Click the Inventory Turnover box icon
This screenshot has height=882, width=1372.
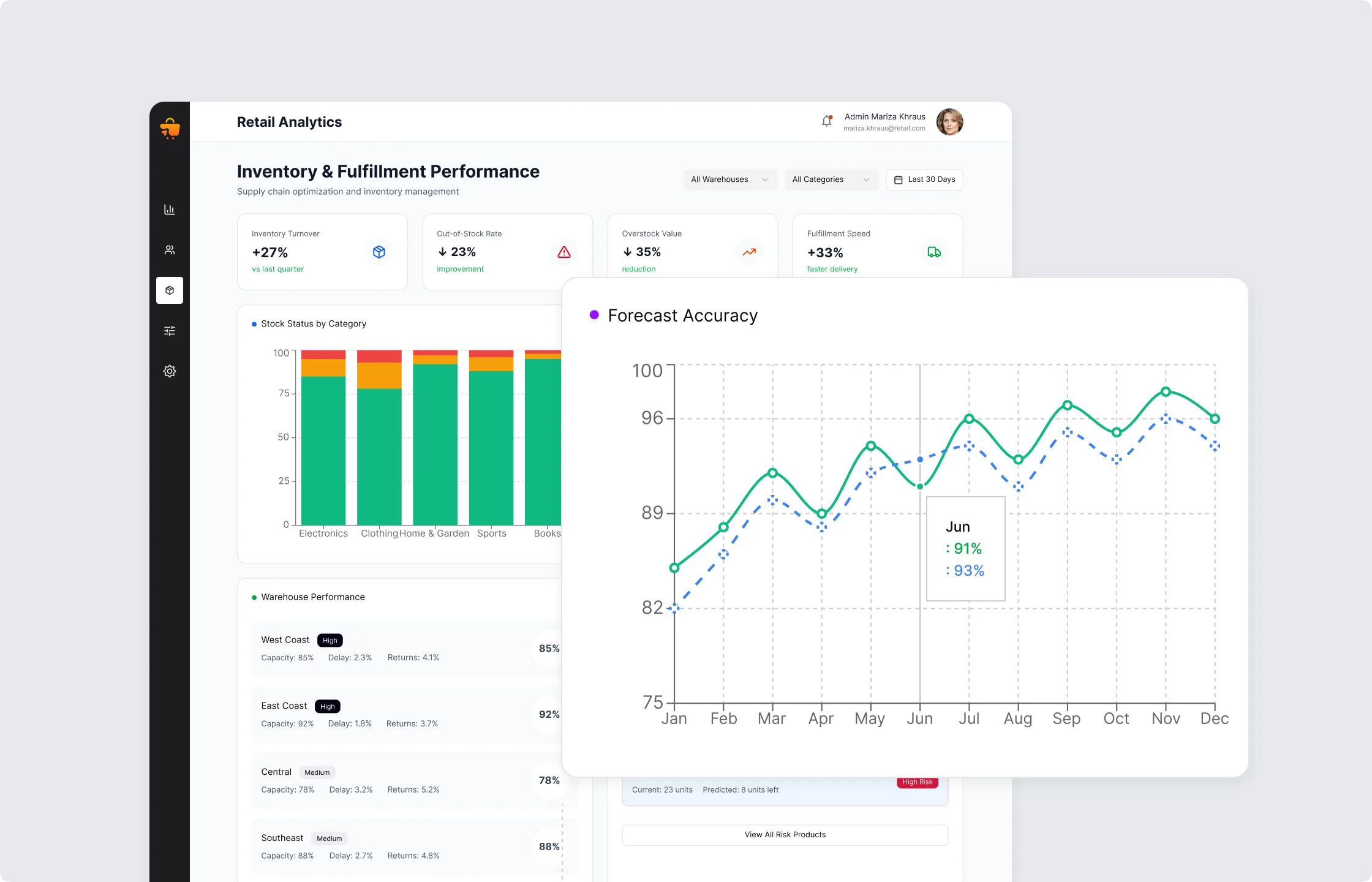click(x=379, y=252)
